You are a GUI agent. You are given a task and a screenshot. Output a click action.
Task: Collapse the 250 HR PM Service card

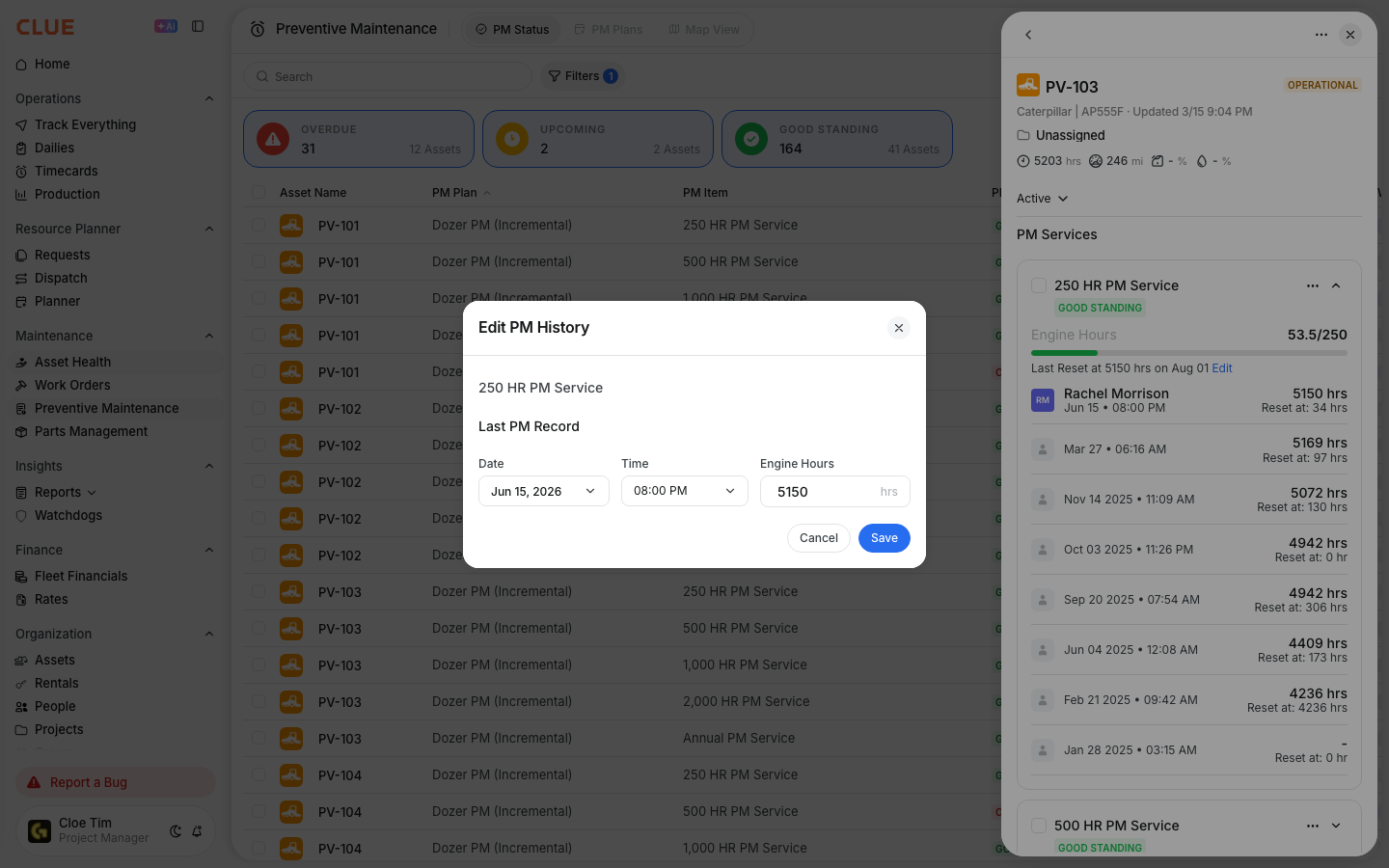coord(1336,285)
